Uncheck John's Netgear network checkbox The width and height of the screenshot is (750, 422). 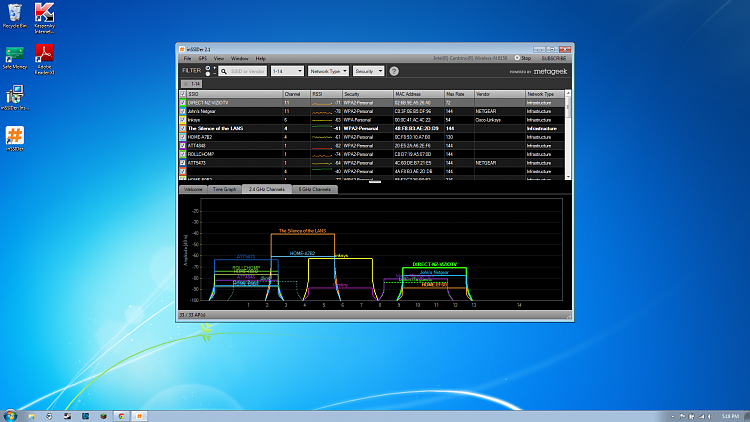click(x=182, y=111)
